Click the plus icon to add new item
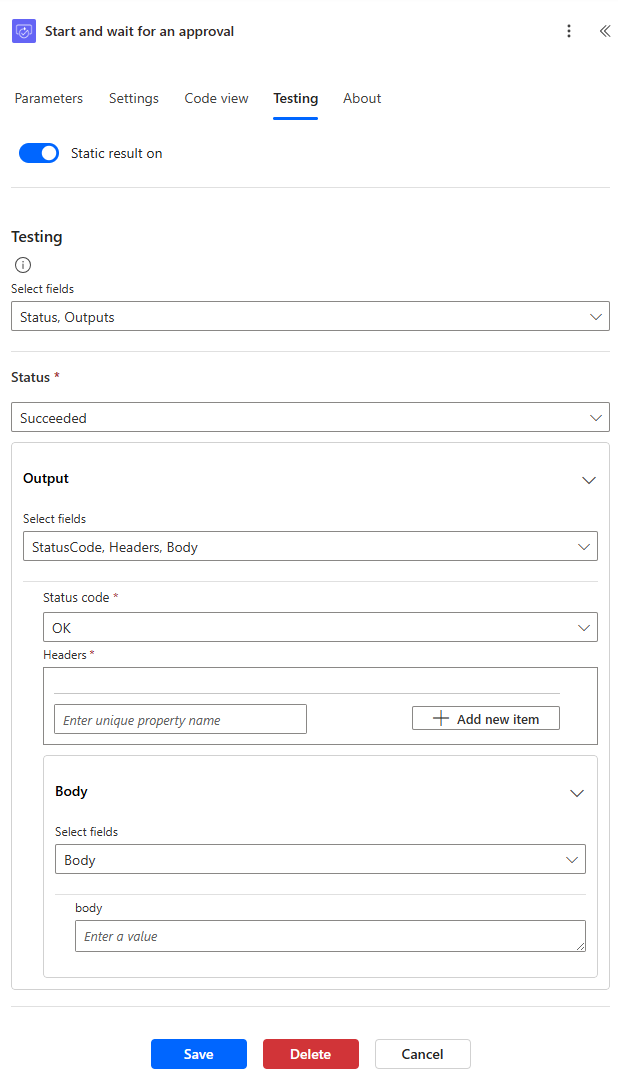The height and width of the screenshot is (1086, 618). pyautogui.click(x=438, y=718)
